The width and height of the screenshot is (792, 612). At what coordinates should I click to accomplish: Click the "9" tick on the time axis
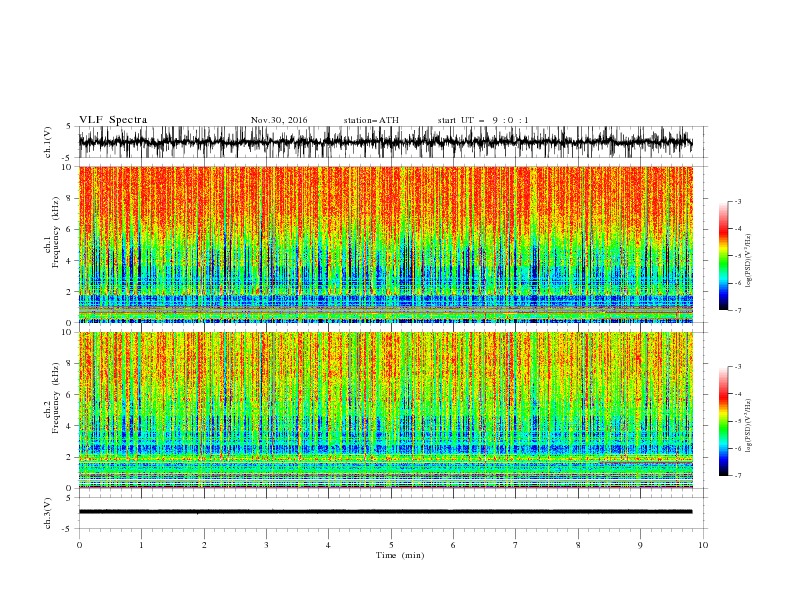click(640, 545)
